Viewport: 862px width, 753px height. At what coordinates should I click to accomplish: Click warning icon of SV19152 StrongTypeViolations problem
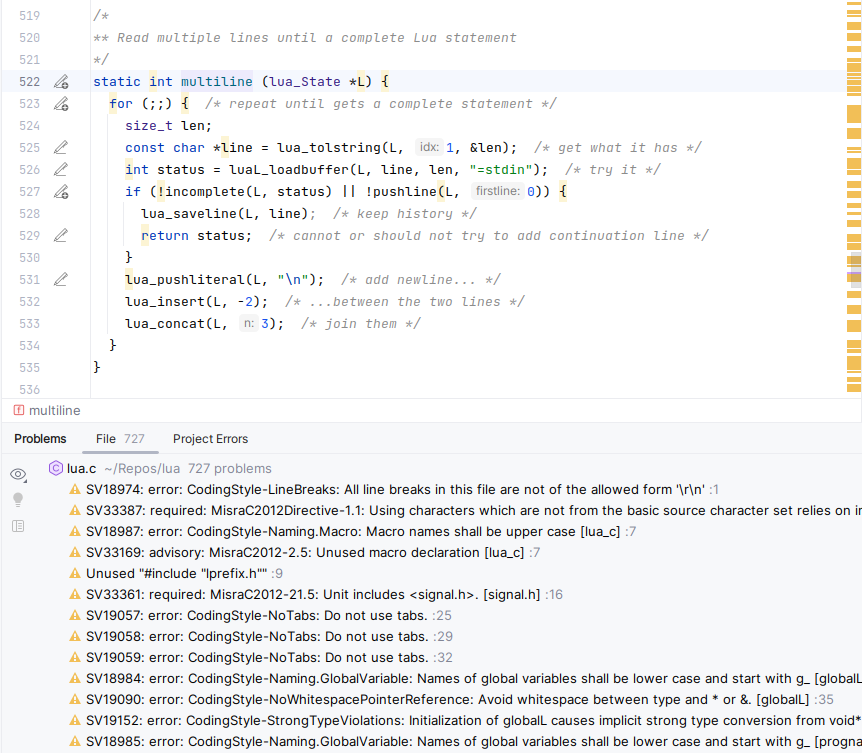[x=75, y=721]
